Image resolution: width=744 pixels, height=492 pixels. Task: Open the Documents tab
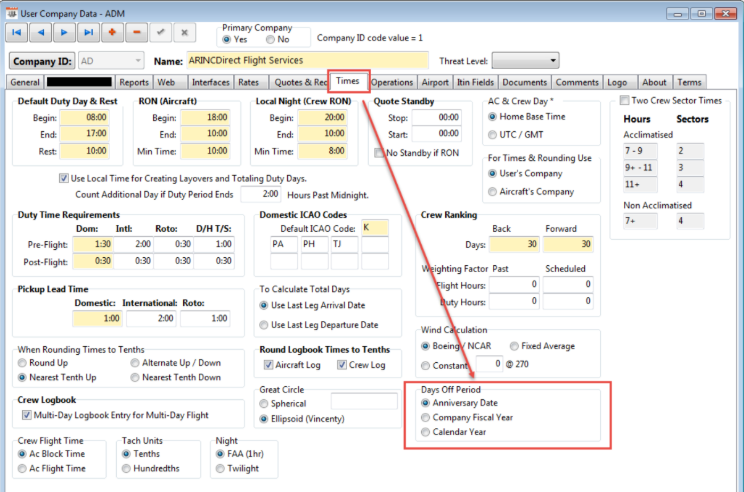click(x=524, y=82)
